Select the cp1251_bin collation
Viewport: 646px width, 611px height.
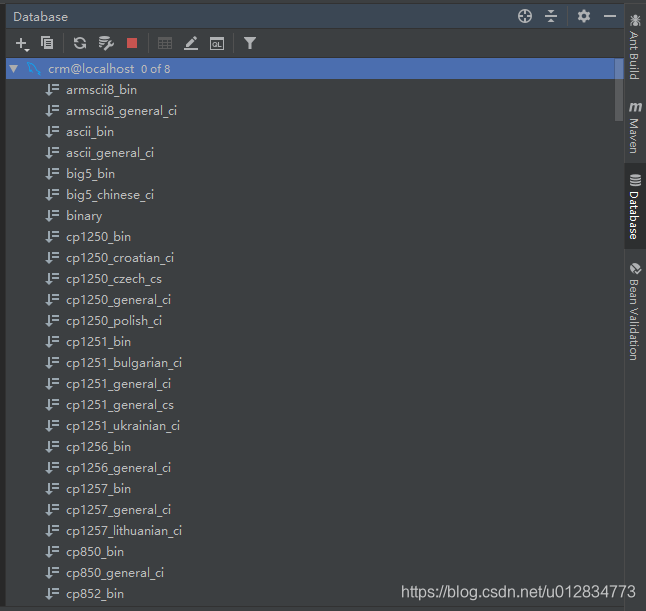tap(98, 342)
